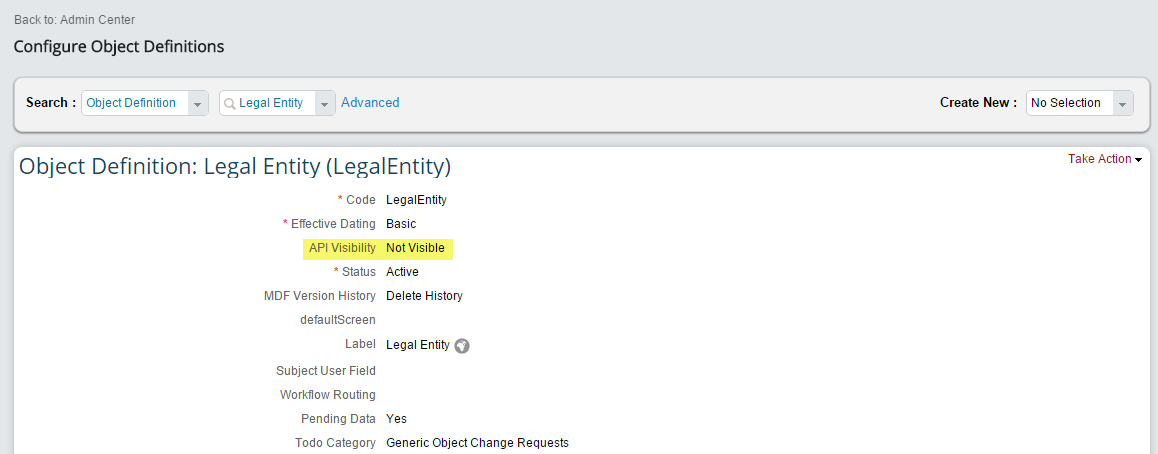Open the Legal Entity search dropdown arrow
1158x454 pixels.
point(325,103)
